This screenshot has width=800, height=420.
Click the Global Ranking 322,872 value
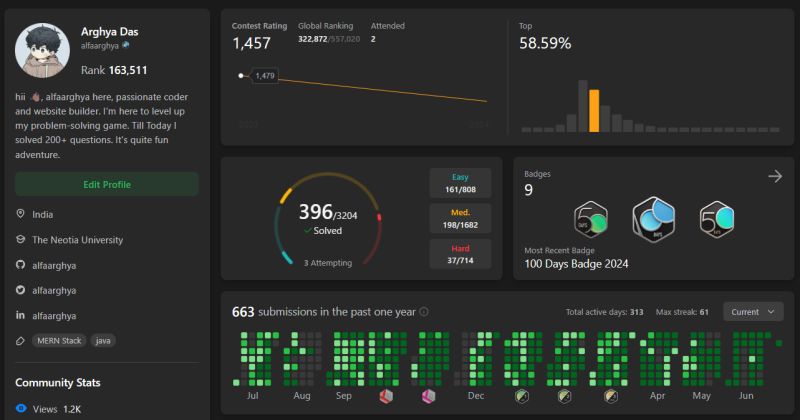pyautogui.click(x=312, y=39)
